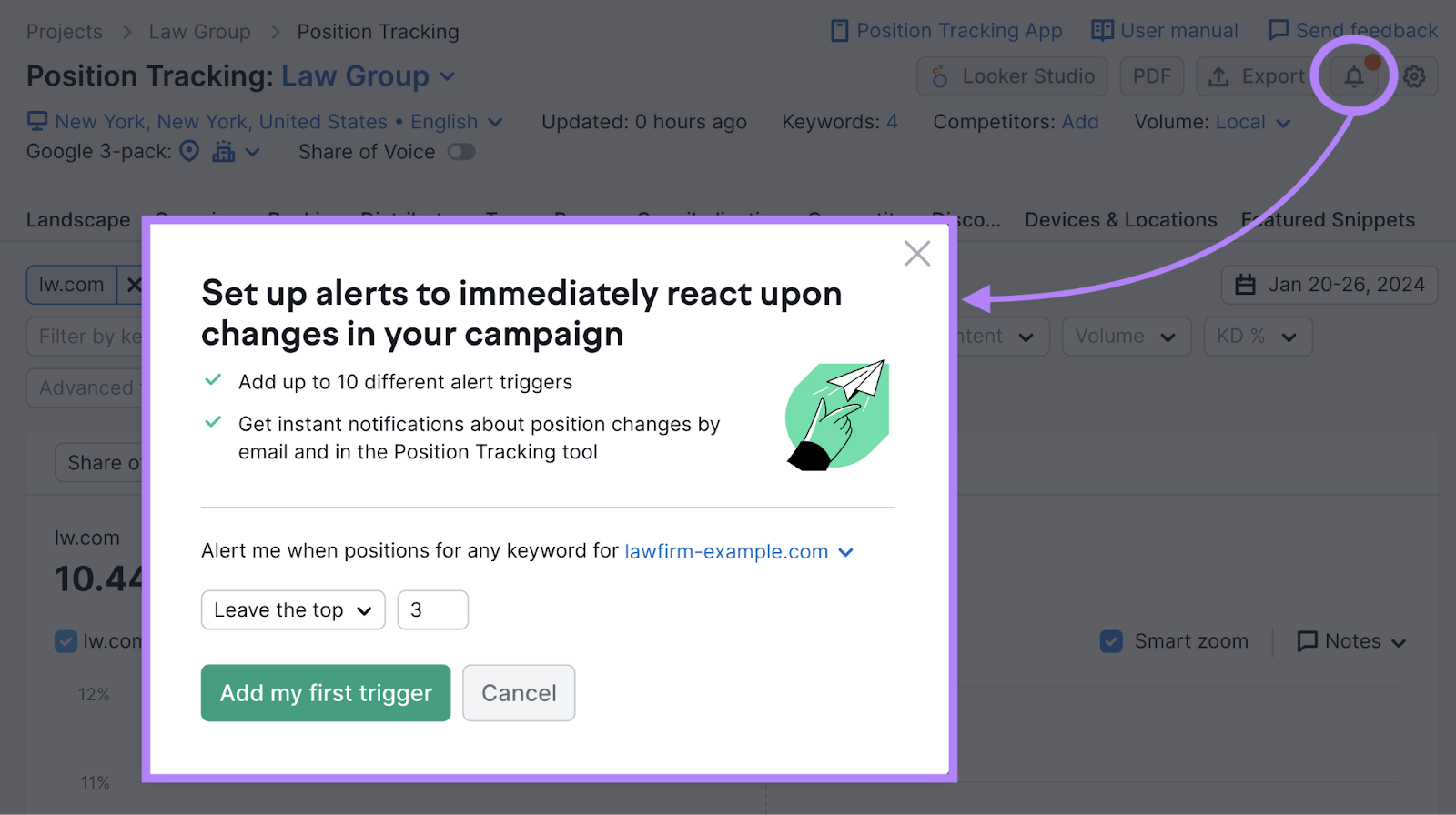This screenshot has height=815, width=1456.
Task: Close the alerts setup dialog
Action: coord(916,253)
